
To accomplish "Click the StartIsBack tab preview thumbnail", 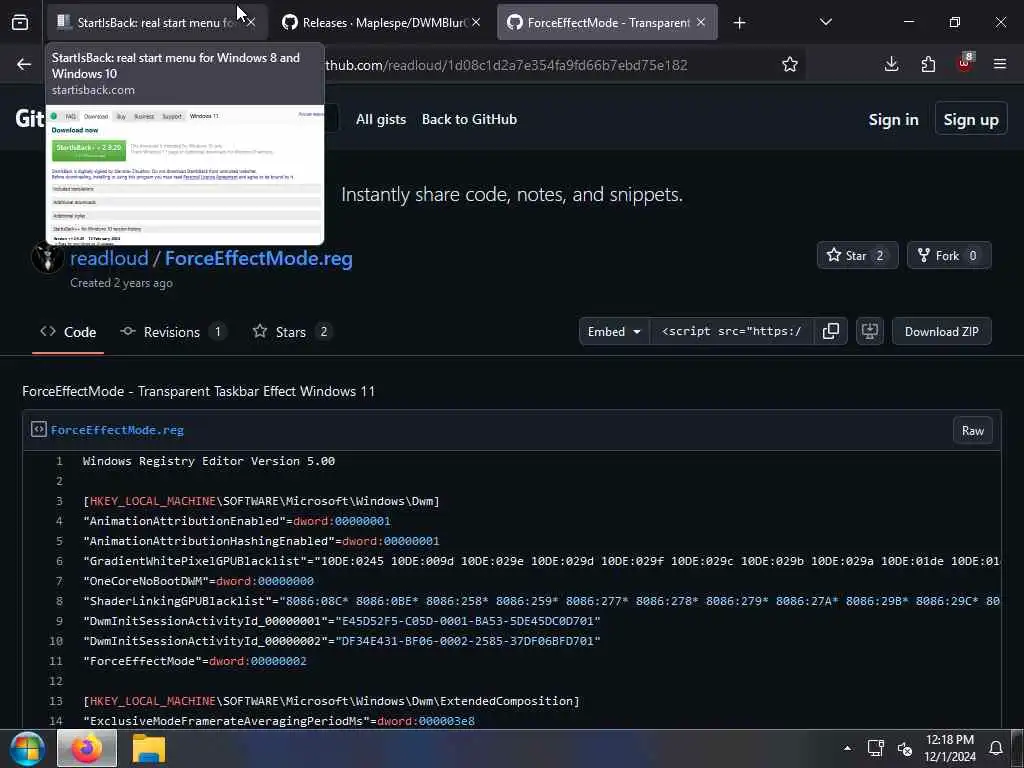I will point(185,175).
